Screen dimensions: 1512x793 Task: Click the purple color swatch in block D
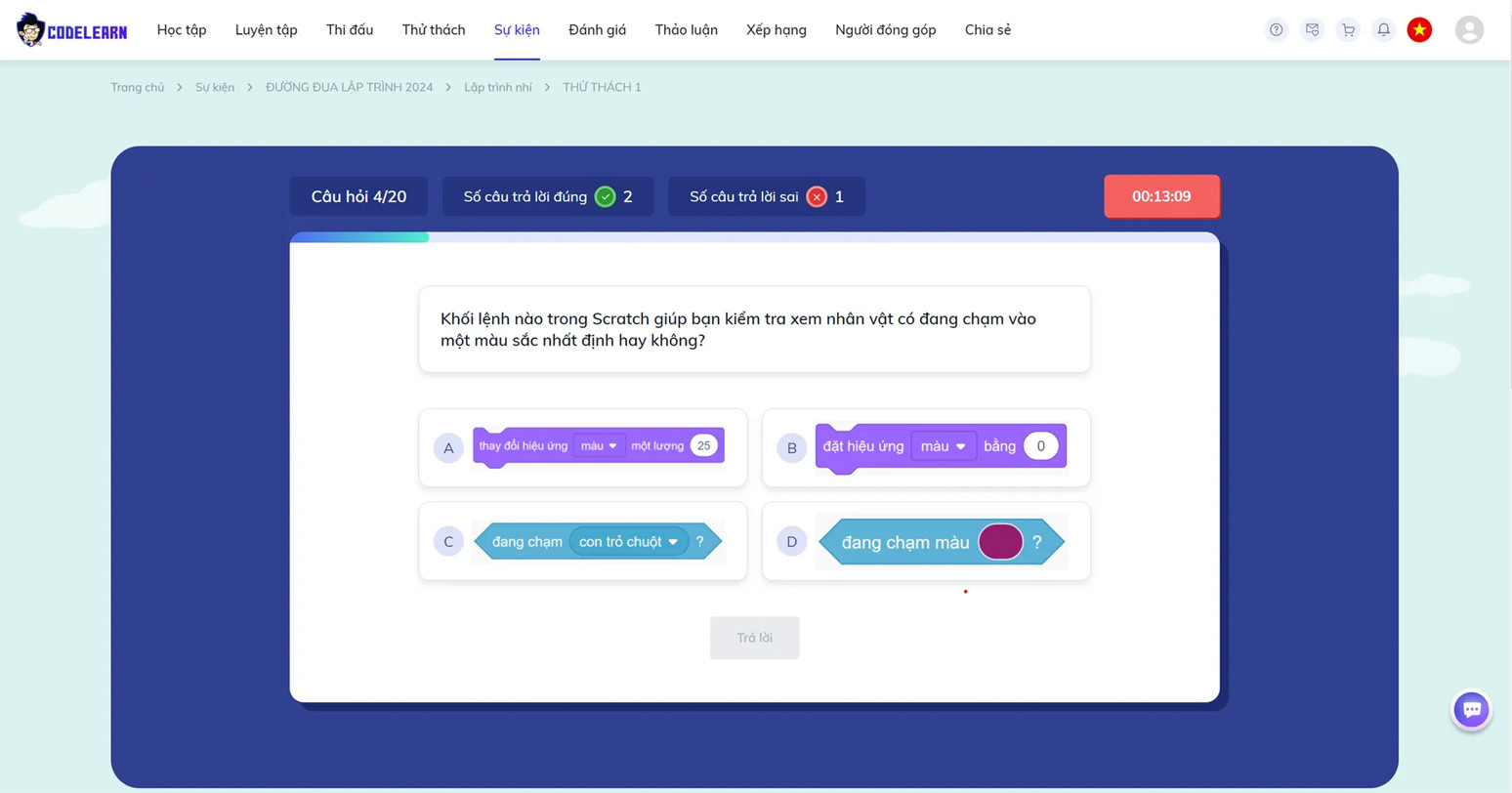(x=1000, y=541)
